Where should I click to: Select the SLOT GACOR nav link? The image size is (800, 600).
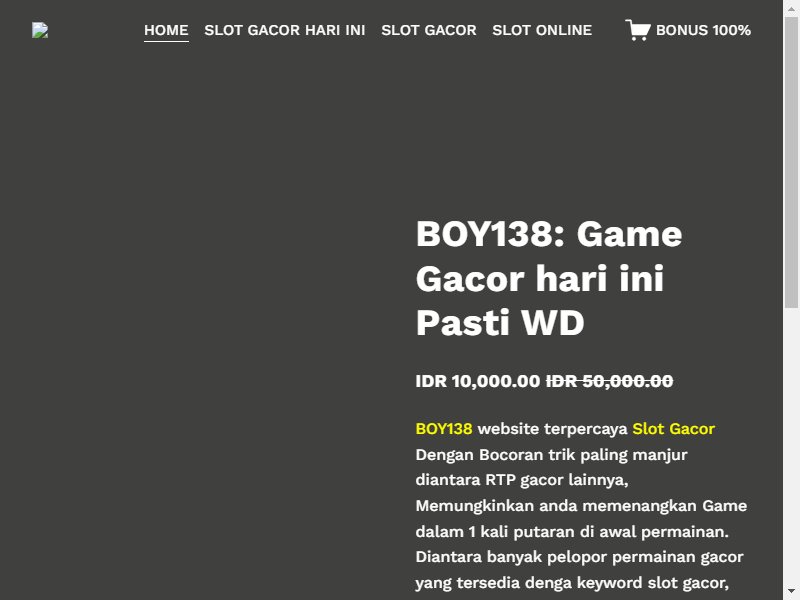429,30
